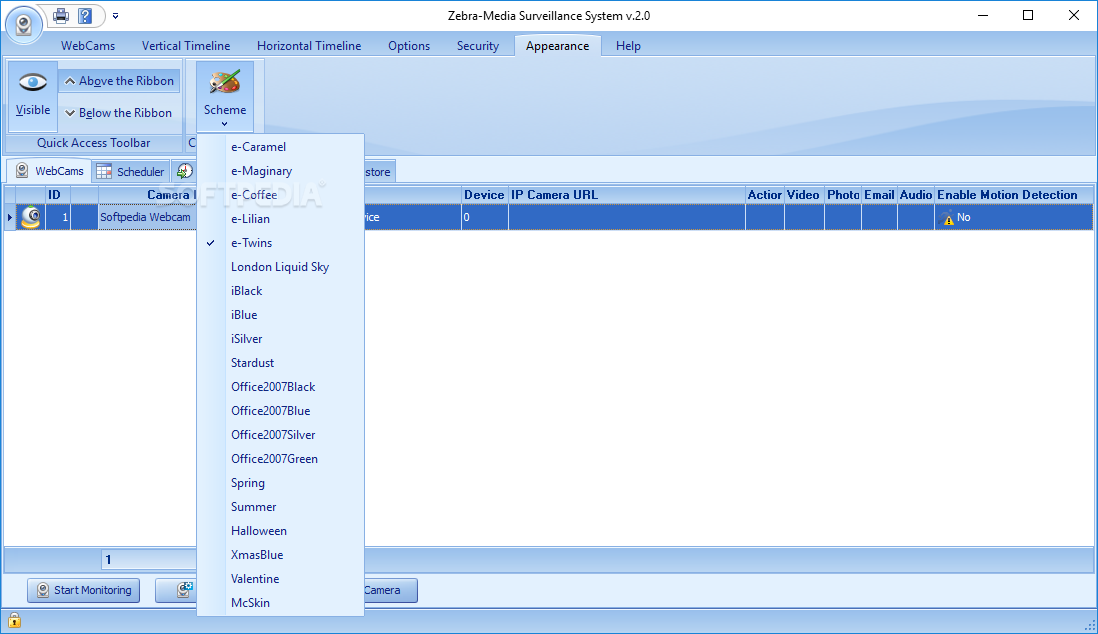Viewport: 1098px width, 634px height.
Task: Open the Options ribbon tab
Action: click(409, 46)
